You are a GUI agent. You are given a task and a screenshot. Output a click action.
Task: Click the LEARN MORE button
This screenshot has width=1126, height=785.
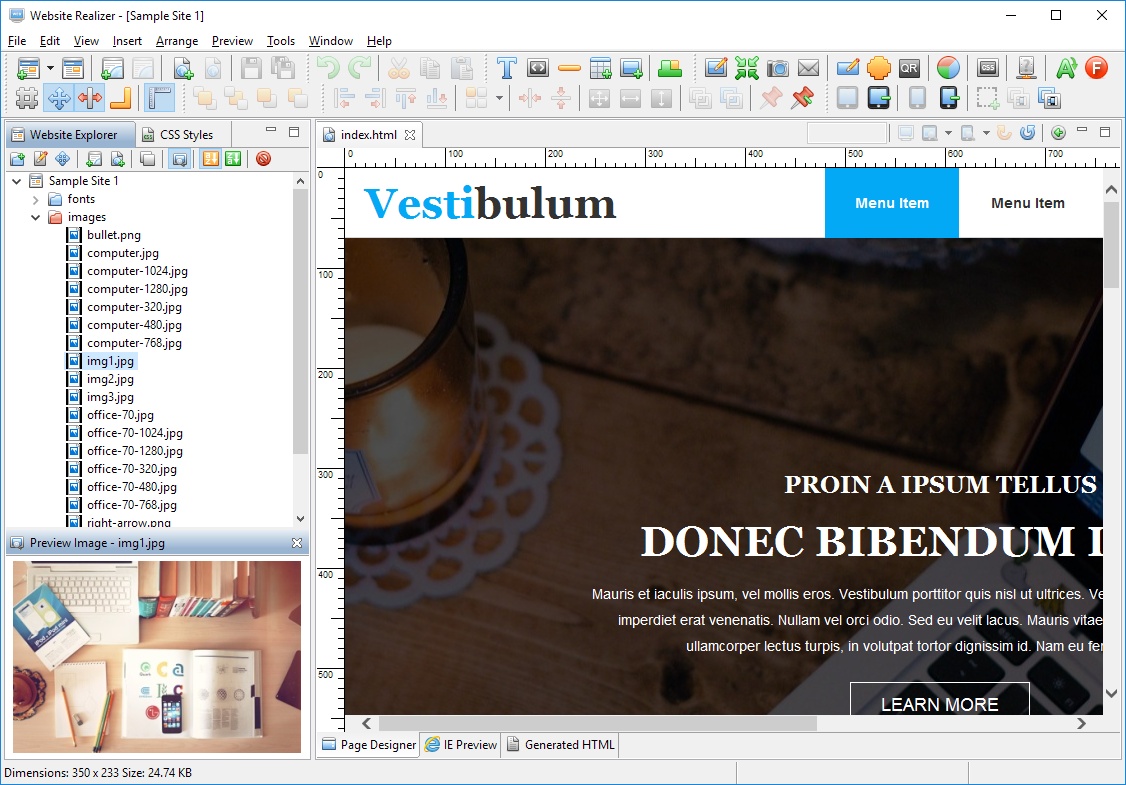[x=939, y=699]
